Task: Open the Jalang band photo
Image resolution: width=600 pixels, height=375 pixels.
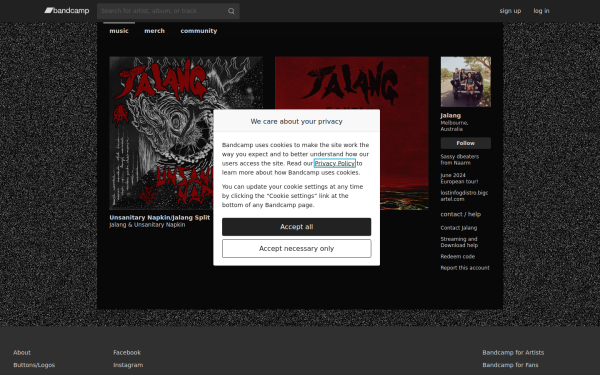Action: (466, 82)
